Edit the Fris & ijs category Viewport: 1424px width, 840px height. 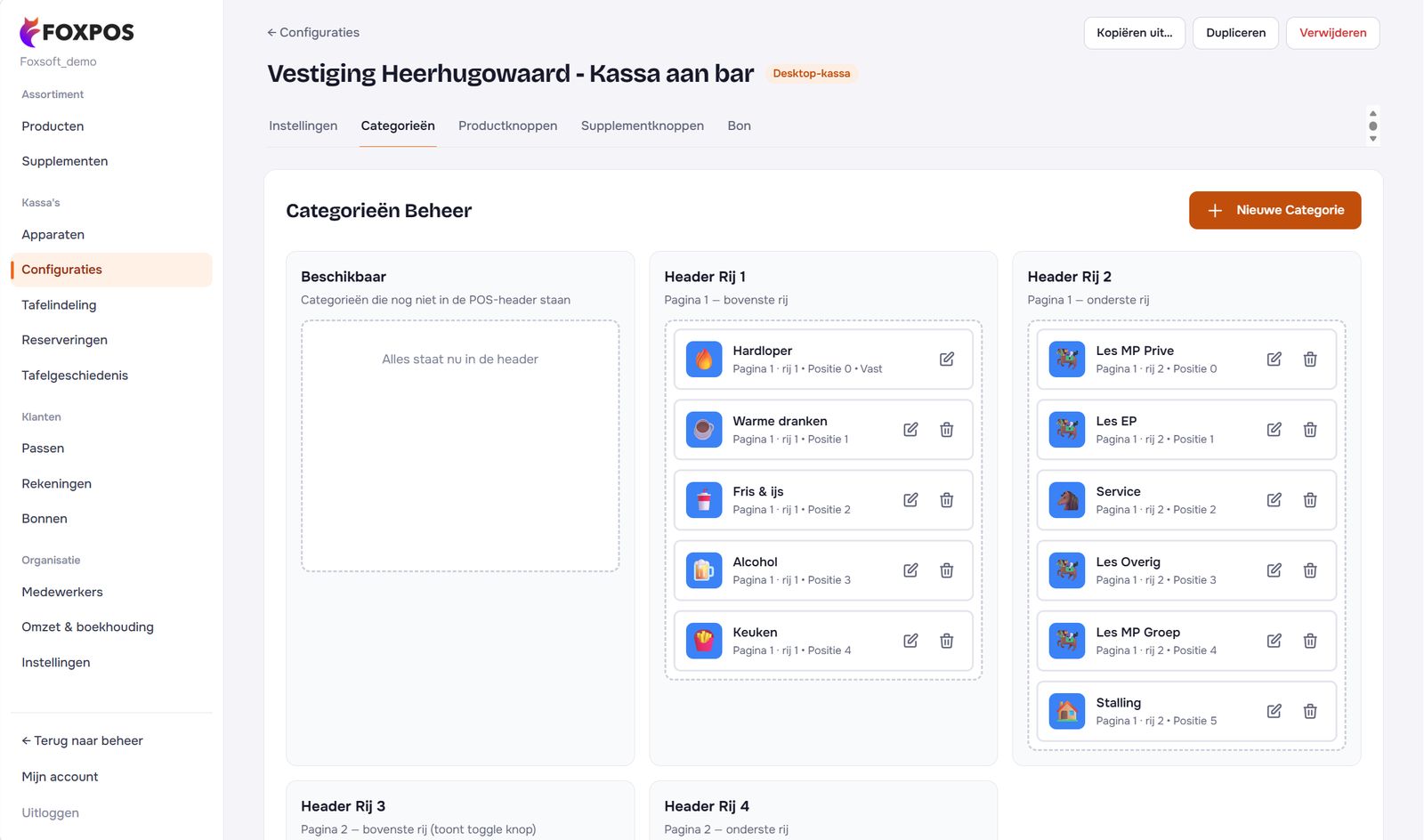tap(910, 500)
